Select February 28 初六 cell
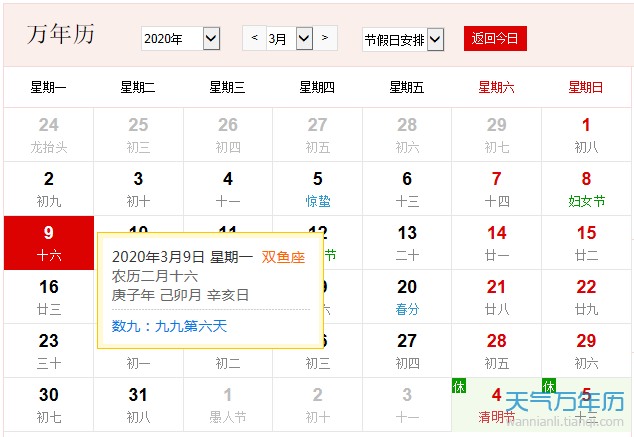Viewport: 634px width, 437px height. [x=407, y=135]
